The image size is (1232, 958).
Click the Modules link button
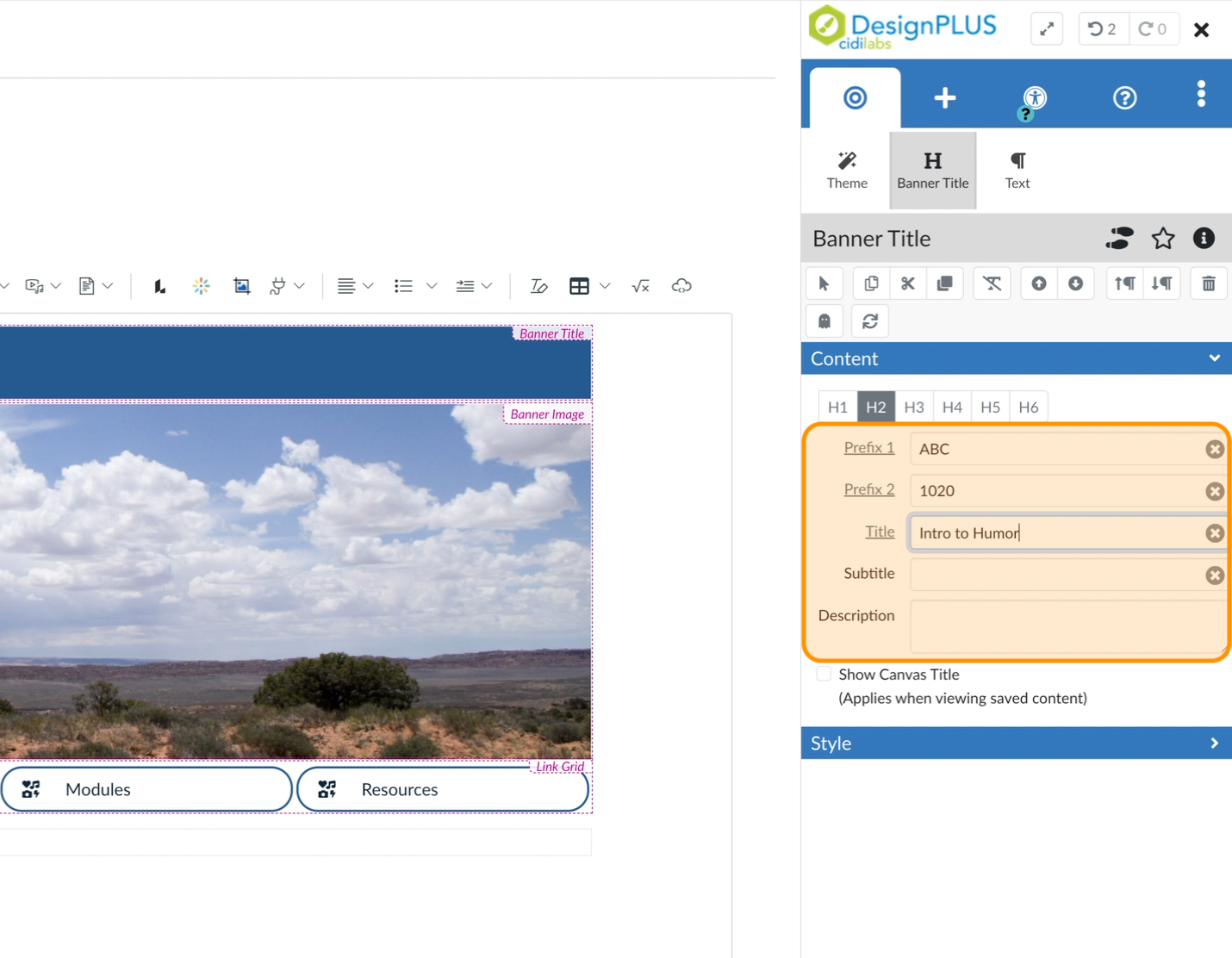[146, 789]
